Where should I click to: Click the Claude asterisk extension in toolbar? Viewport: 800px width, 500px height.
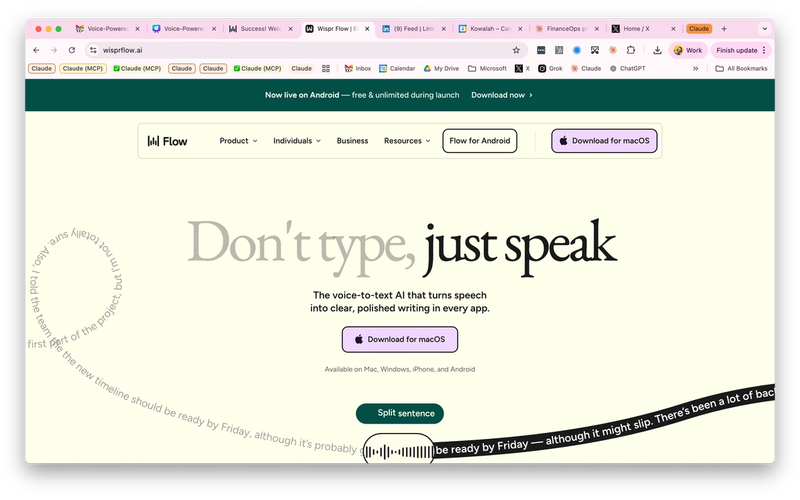click(x=612, y=50)
